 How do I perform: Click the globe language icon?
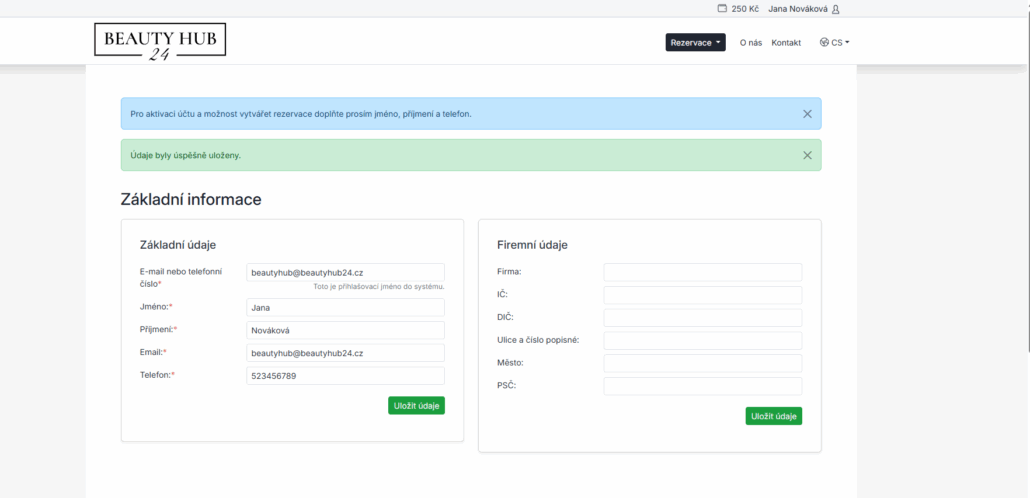pos(824,43)
